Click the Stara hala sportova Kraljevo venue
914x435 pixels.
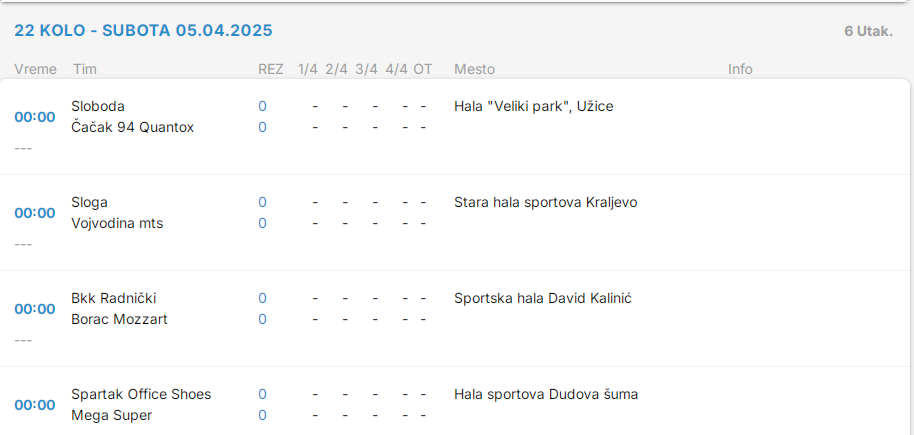click(x=545, y=202)
